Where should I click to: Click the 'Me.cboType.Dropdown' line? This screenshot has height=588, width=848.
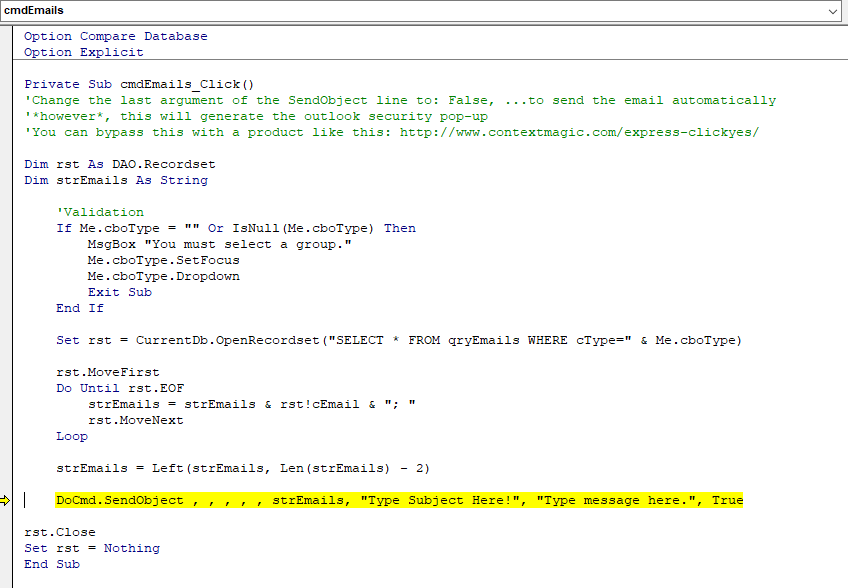(x=163, y=276)
